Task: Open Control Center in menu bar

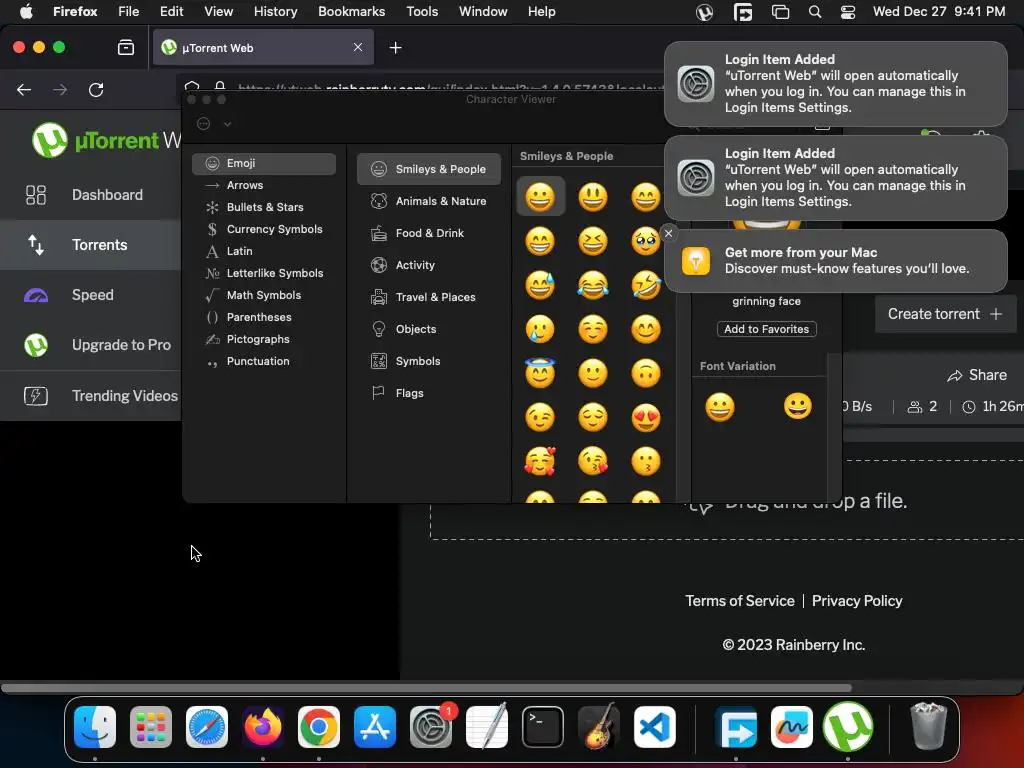Action: [x=848, y=12]
